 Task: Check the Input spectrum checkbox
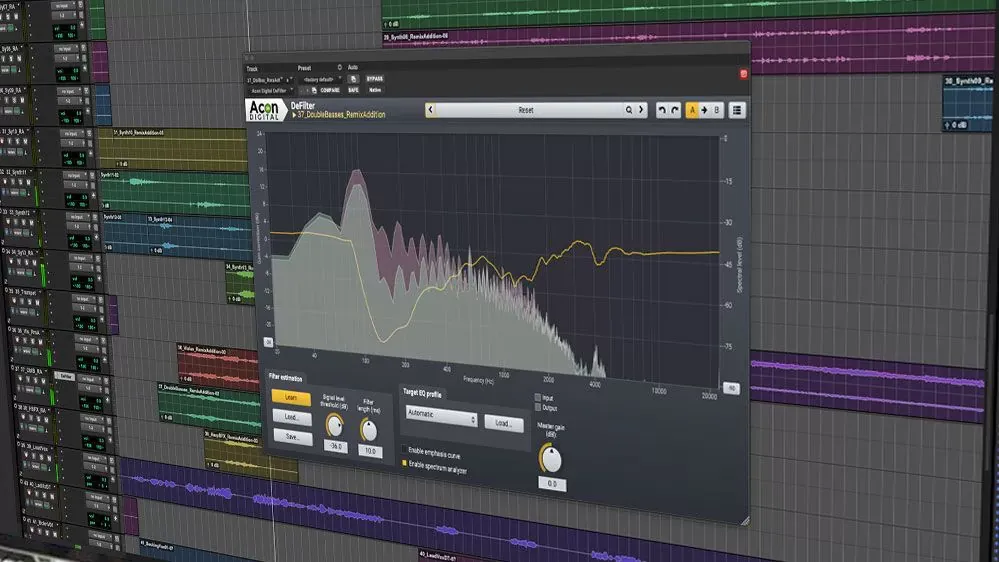[x=538, y=397]
